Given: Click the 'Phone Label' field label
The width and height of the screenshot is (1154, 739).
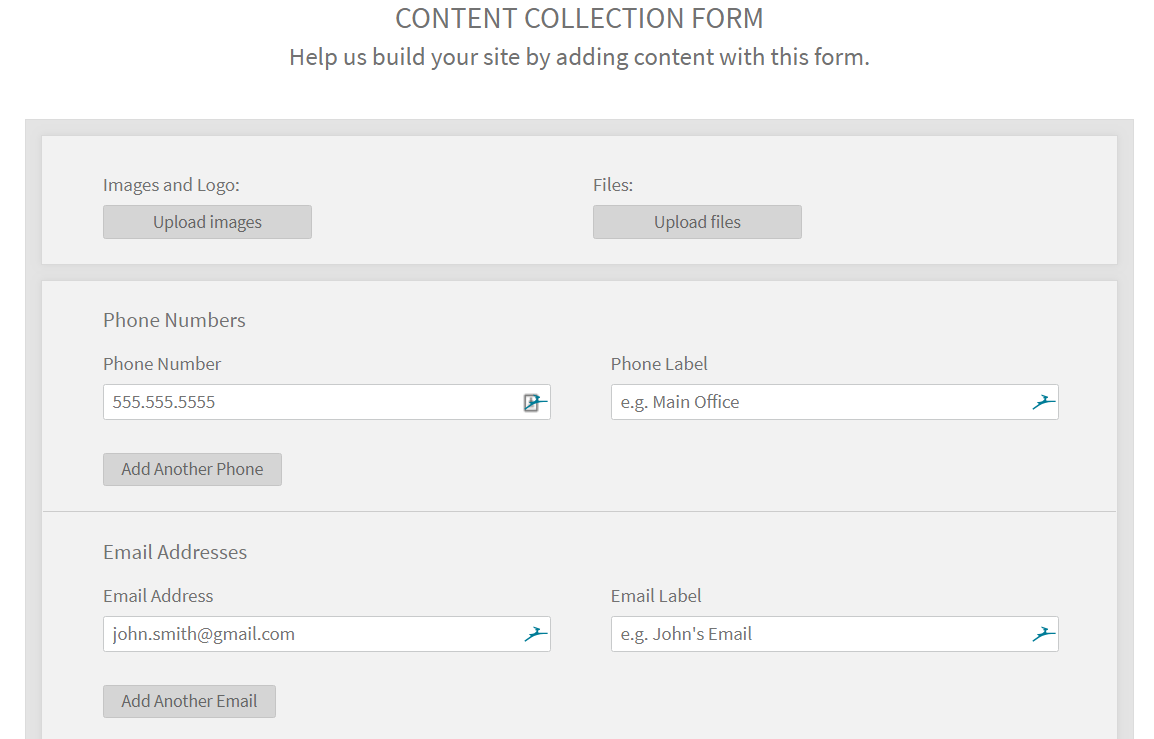Looking at the screenshot, I should pos(659,364).
